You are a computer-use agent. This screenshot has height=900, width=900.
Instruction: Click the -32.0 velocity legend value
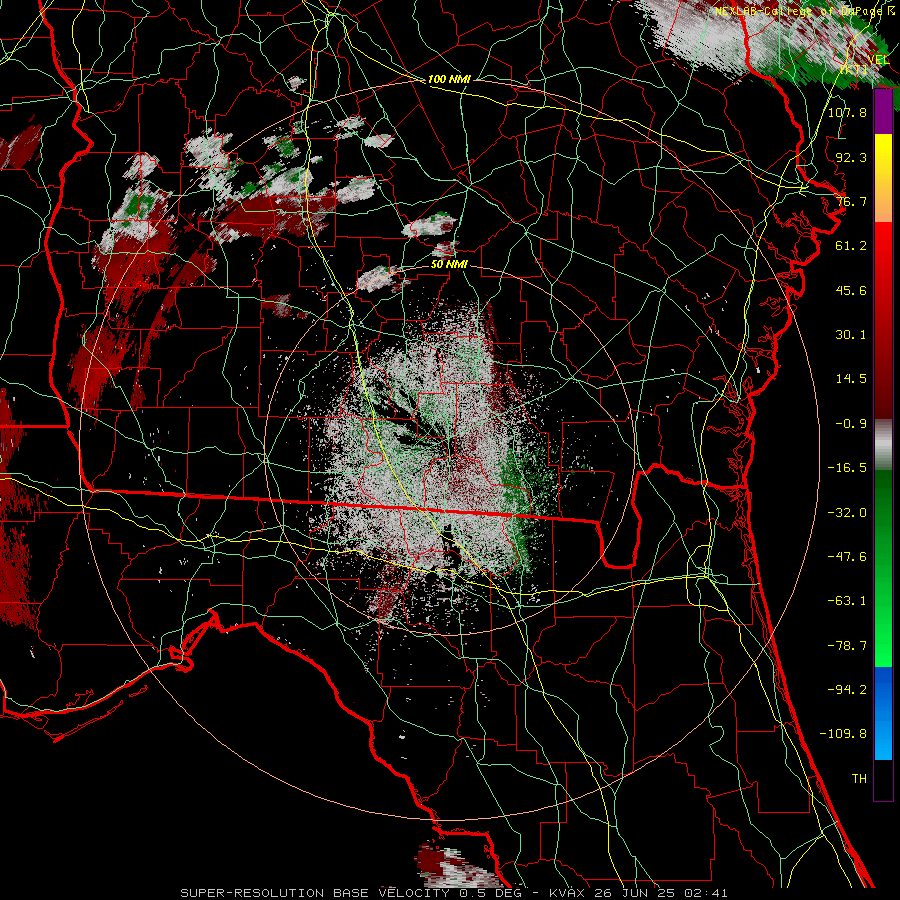(x=848, y=513)
